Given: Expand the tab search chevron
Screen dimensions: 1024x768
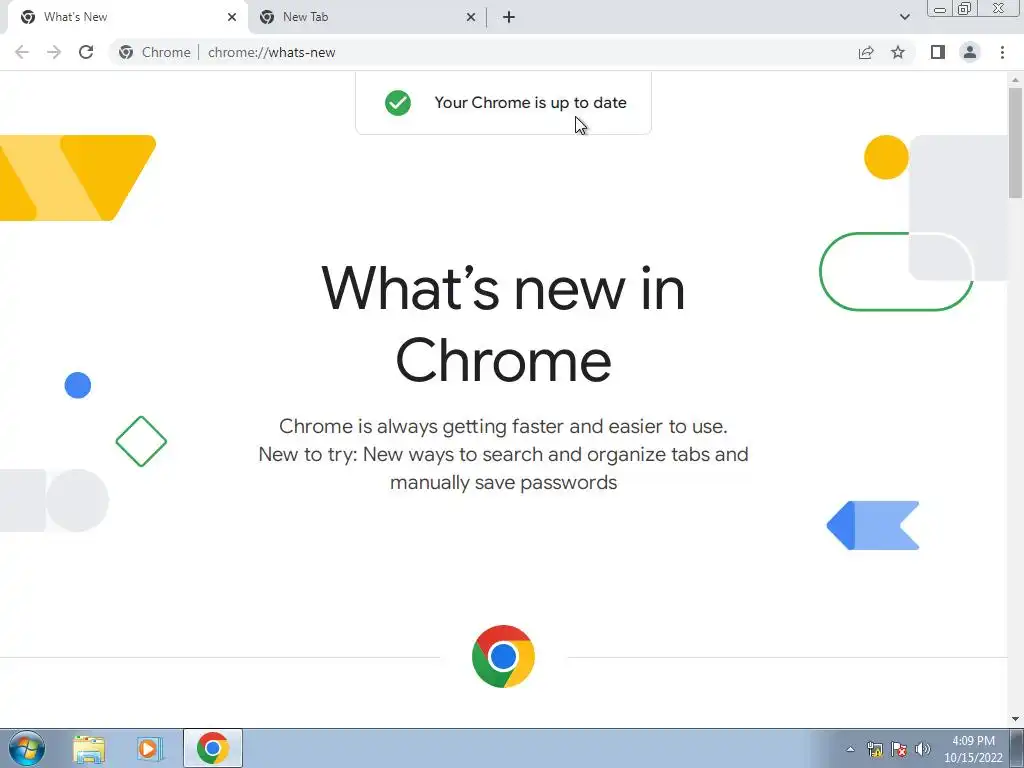Looking at the screenshot, I should point(904,17).
